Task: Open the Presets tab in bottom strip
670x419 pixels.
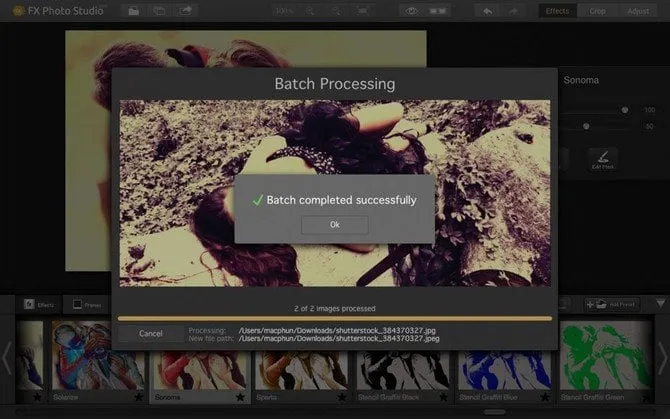Action: (x=86, y=304)
